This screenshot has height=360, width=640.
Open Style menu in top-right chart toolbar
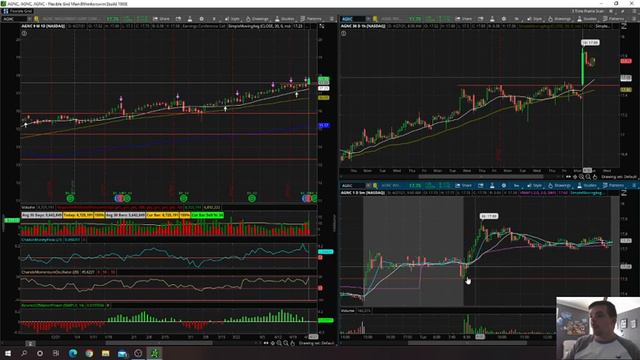coord(535,19)
